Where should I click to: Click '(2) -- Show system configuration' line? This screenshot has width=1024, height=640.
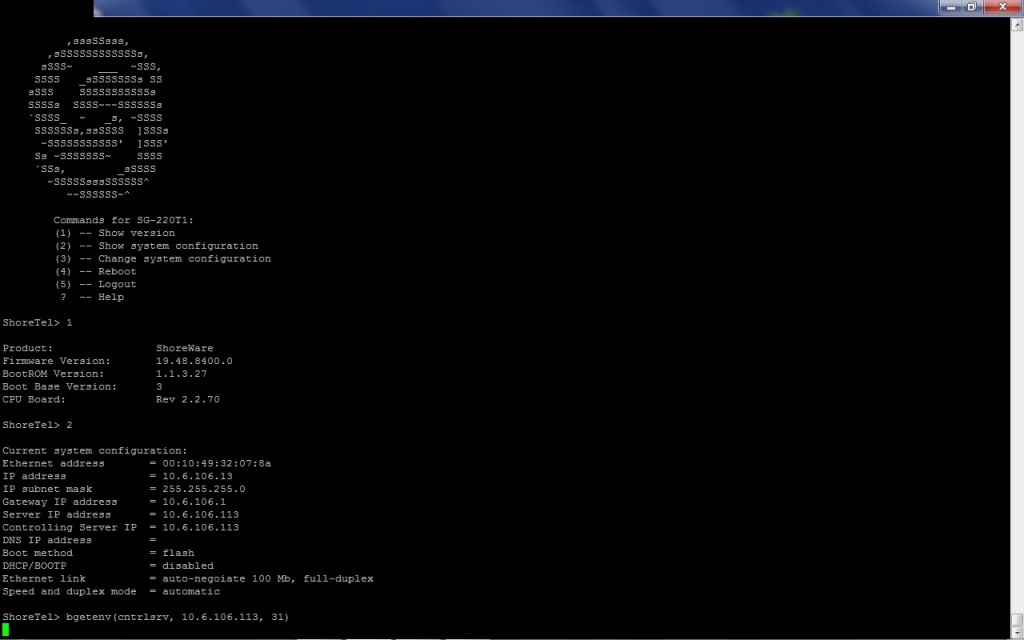[x=157, y=246]
